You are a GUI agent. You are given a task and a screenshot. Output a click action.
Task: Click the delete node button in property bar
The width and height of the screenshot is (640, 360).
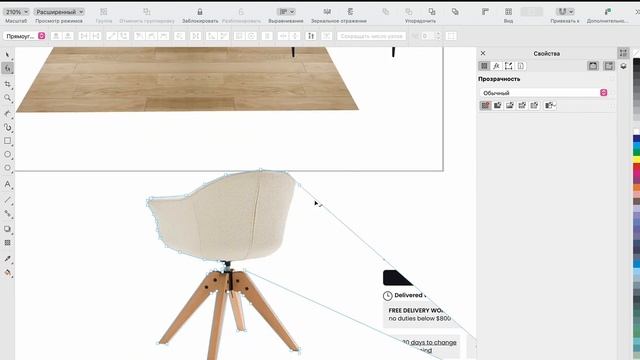[x=68, y=36]
